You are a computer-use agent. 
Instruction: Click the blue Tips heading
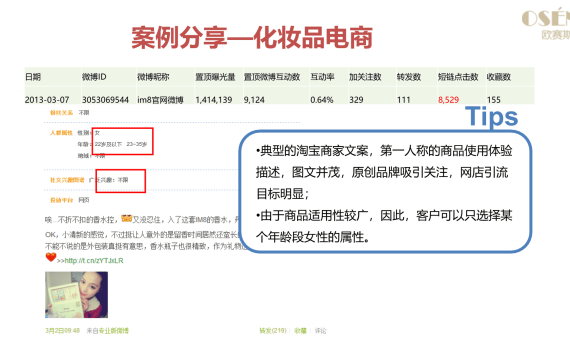point(491,117)
